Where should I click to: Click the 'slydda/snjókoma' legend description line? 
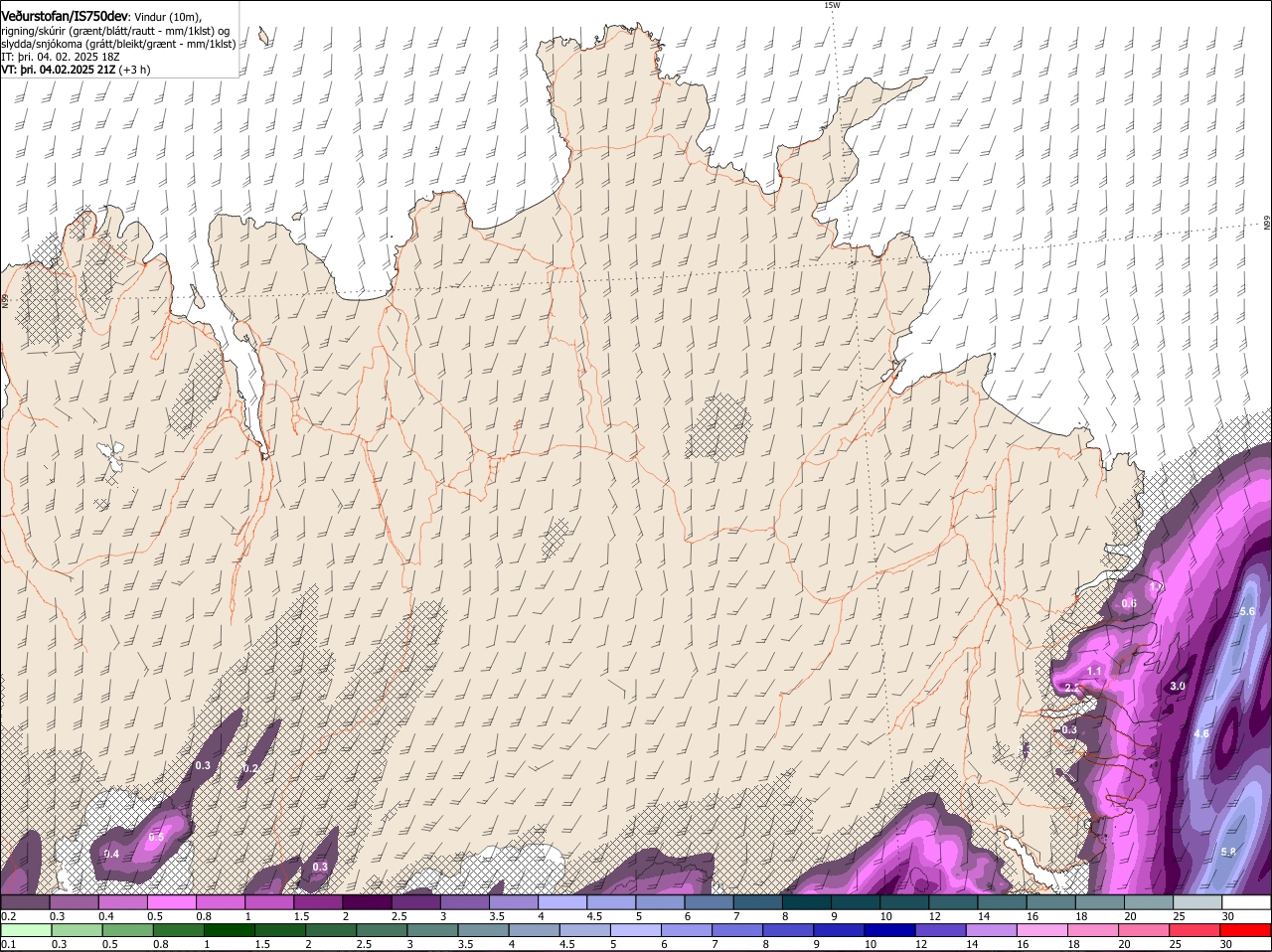click(x=118, y=44)
